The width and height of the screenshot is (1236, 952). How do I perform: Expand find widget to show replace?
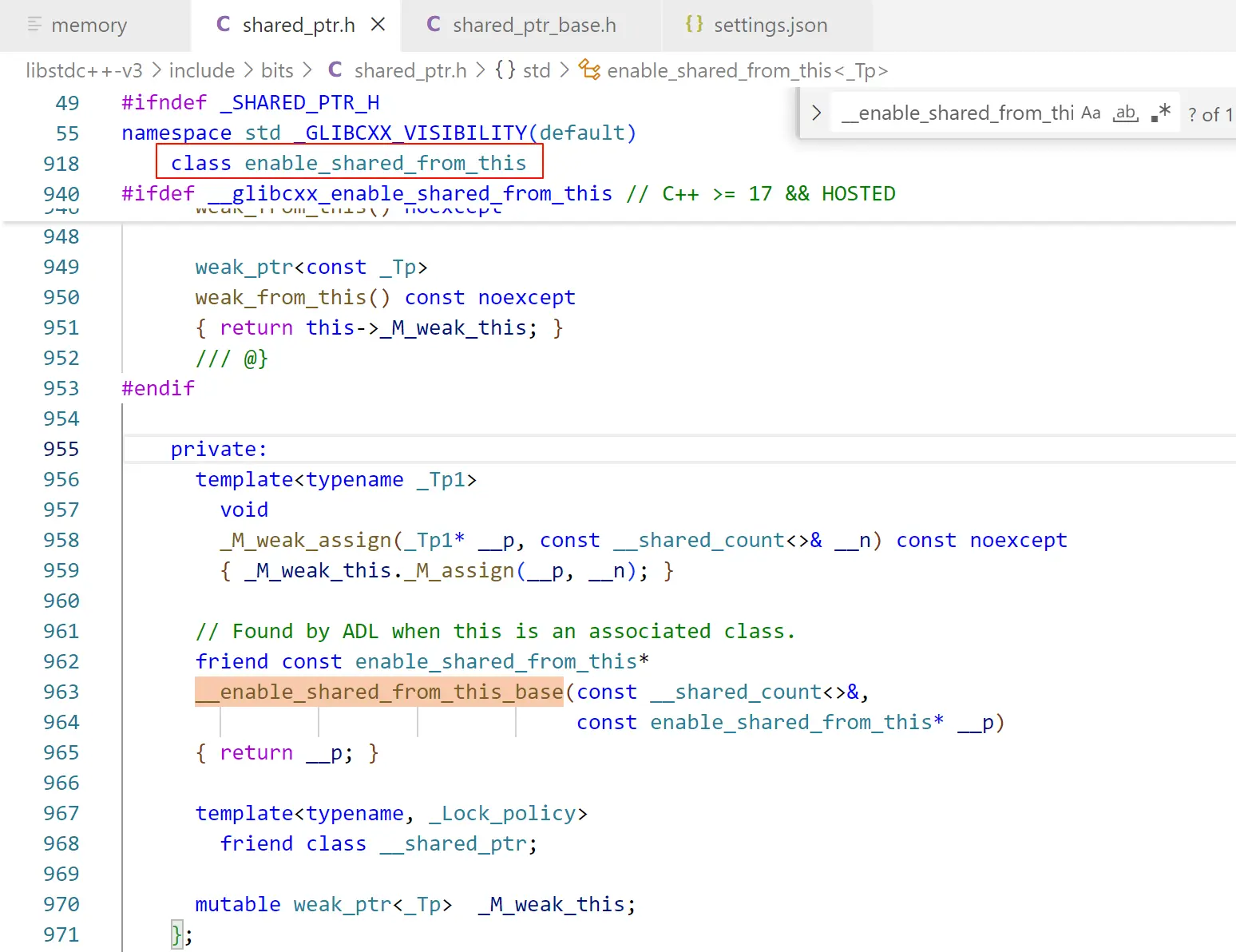coord(816,113)
